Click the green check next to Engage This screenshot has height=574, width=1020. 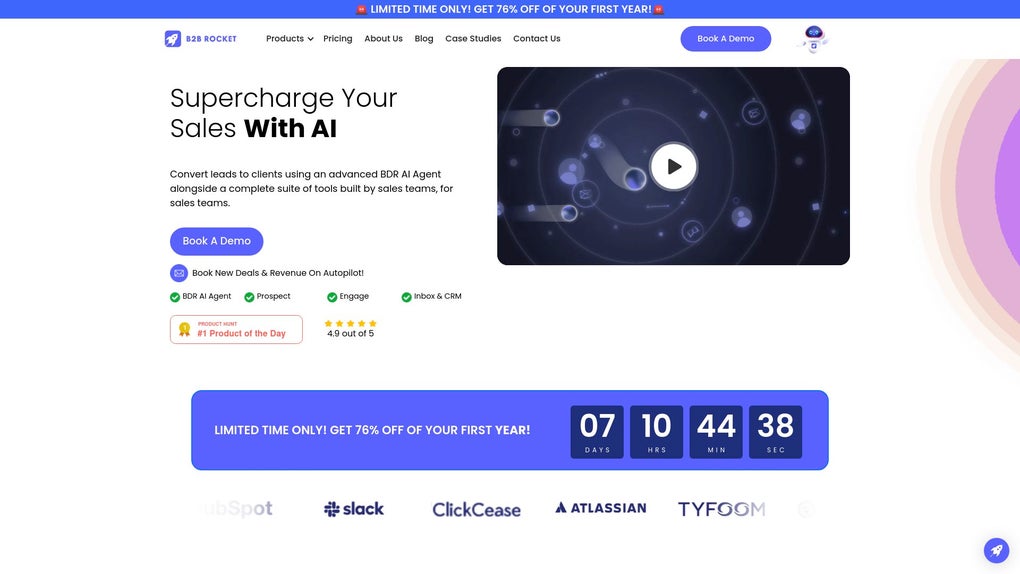tap(332, 297)
